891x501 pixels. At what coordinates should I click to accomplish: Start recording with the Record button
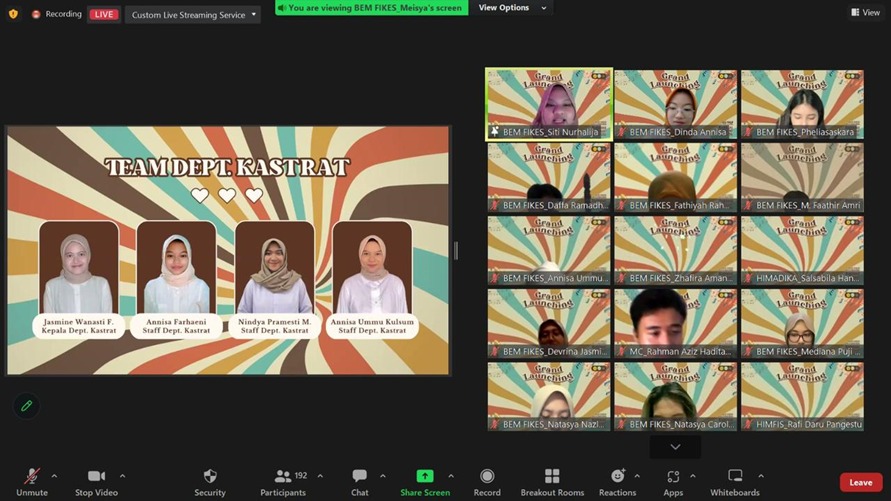(x=487, y=477)
